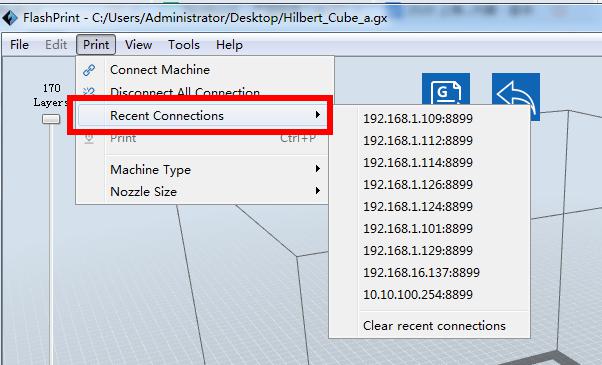Open the View menu

[138, 45]
